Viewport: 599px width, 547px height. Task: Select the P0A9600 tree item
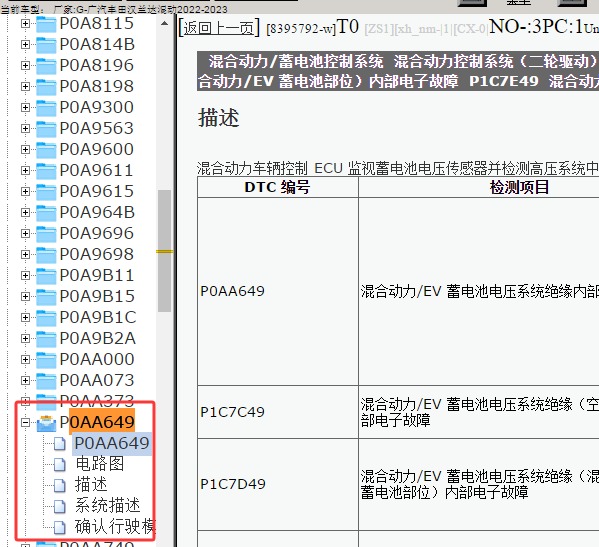tap(97, 150)
